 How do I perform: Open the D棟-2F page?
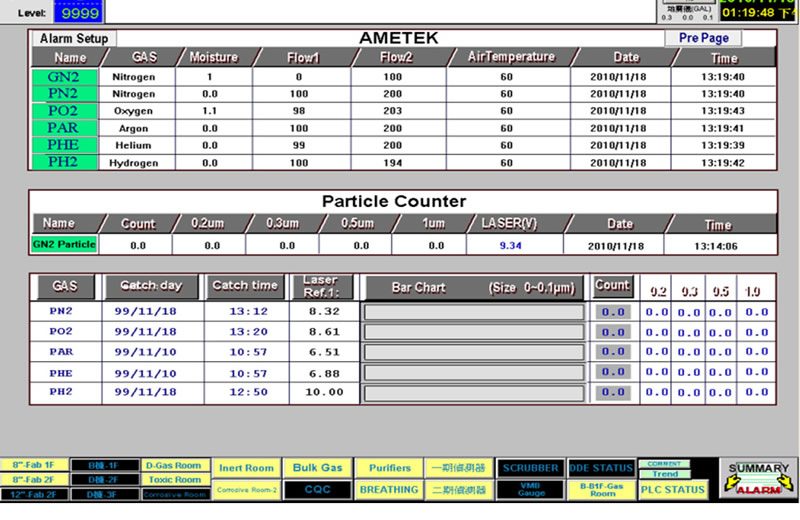(x=104, y=480)
